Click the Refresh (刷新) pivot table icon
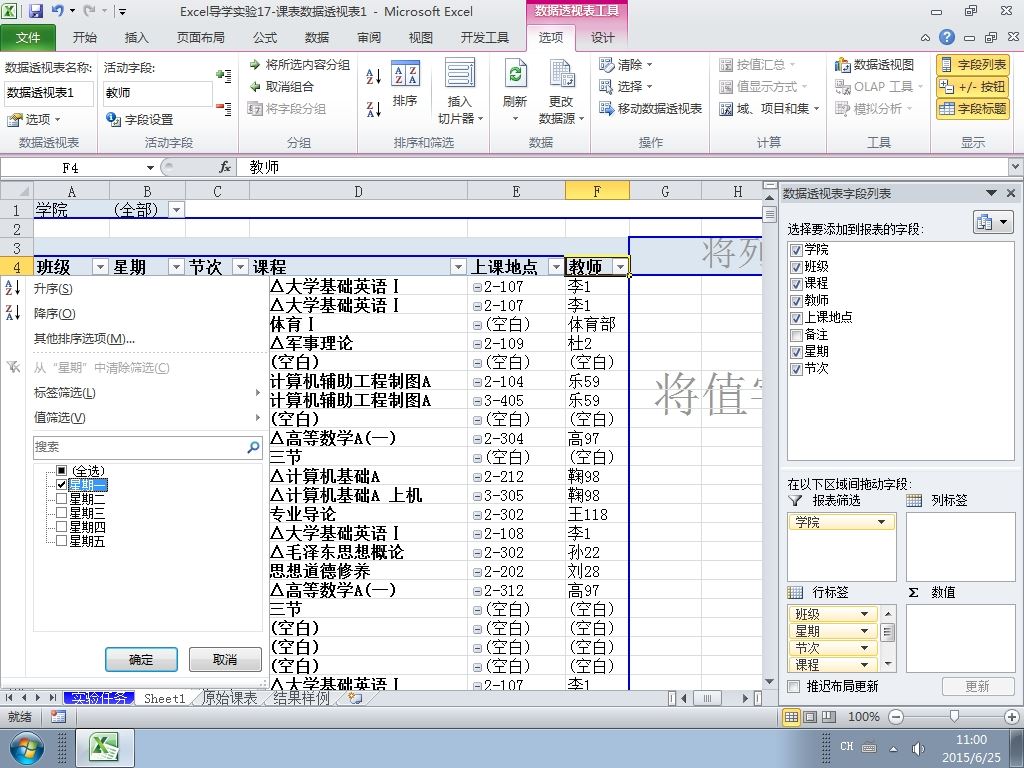This screenshot has width=1024, height=768. (515, 74)
